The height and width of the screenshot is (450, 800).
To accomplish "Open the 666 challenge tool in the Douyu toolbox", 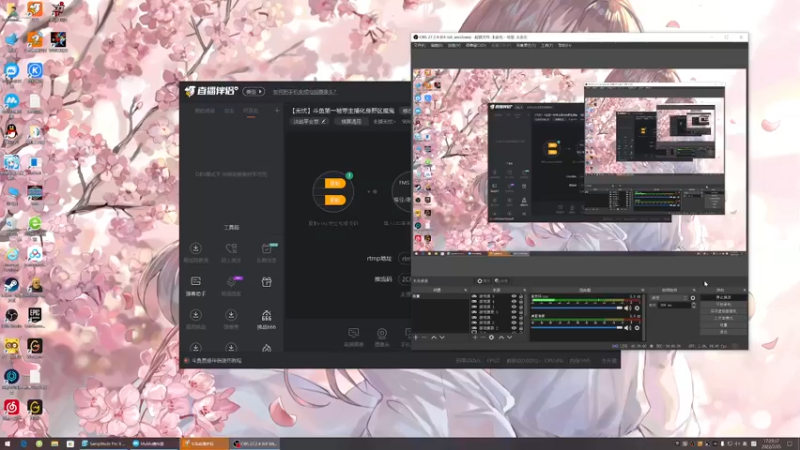I will (266, 319).
